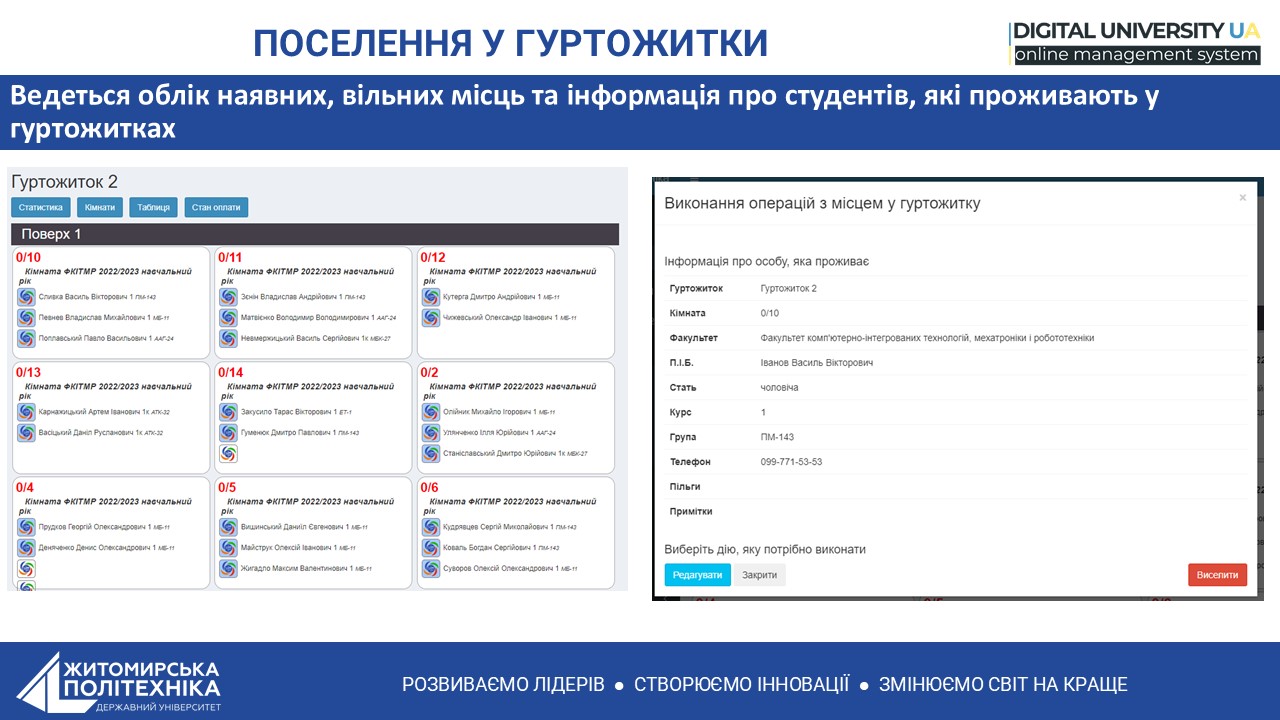Open the Статистика tab
The height and width of the screenshot is (720, 1280).
point(41,208)
